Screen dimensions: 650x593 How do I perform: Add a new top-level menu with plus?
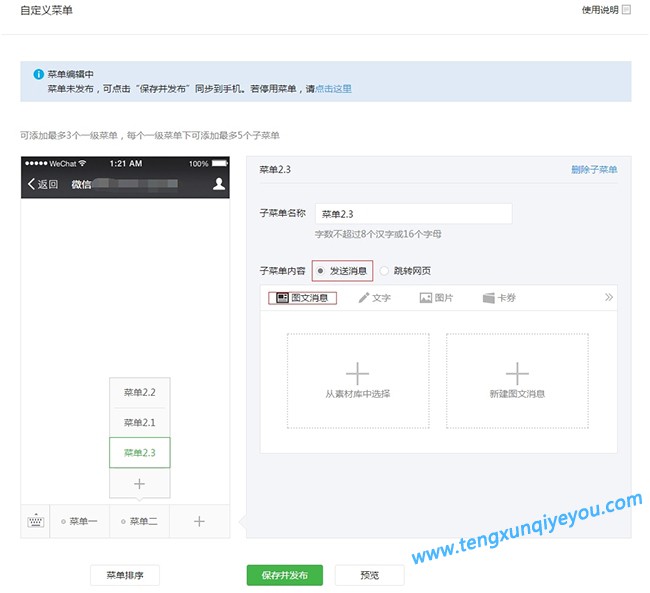coord(199,521)
